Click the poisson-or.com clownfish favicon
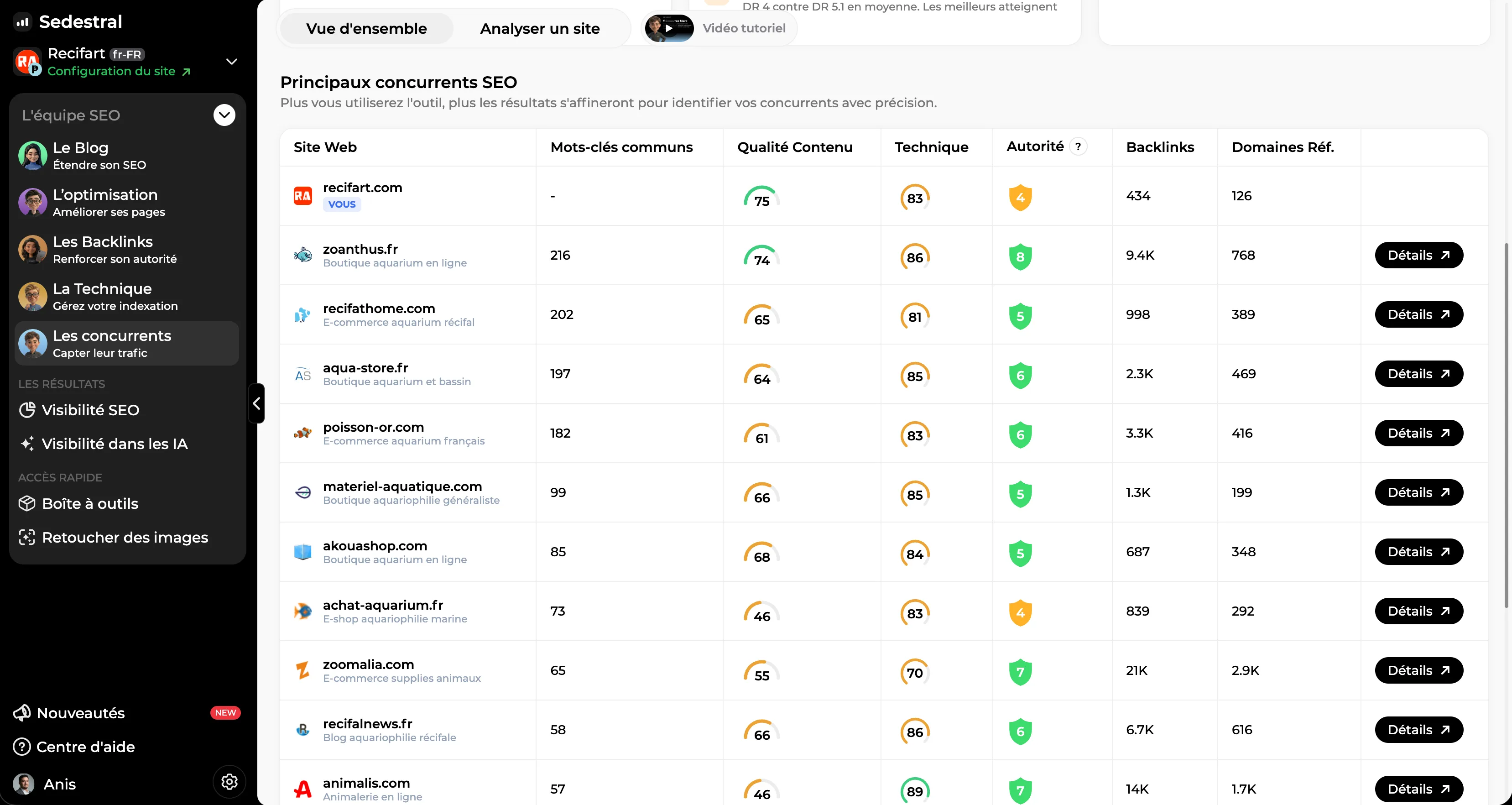This screenshot has width=1512, height=805. click(x=303, y=434)
